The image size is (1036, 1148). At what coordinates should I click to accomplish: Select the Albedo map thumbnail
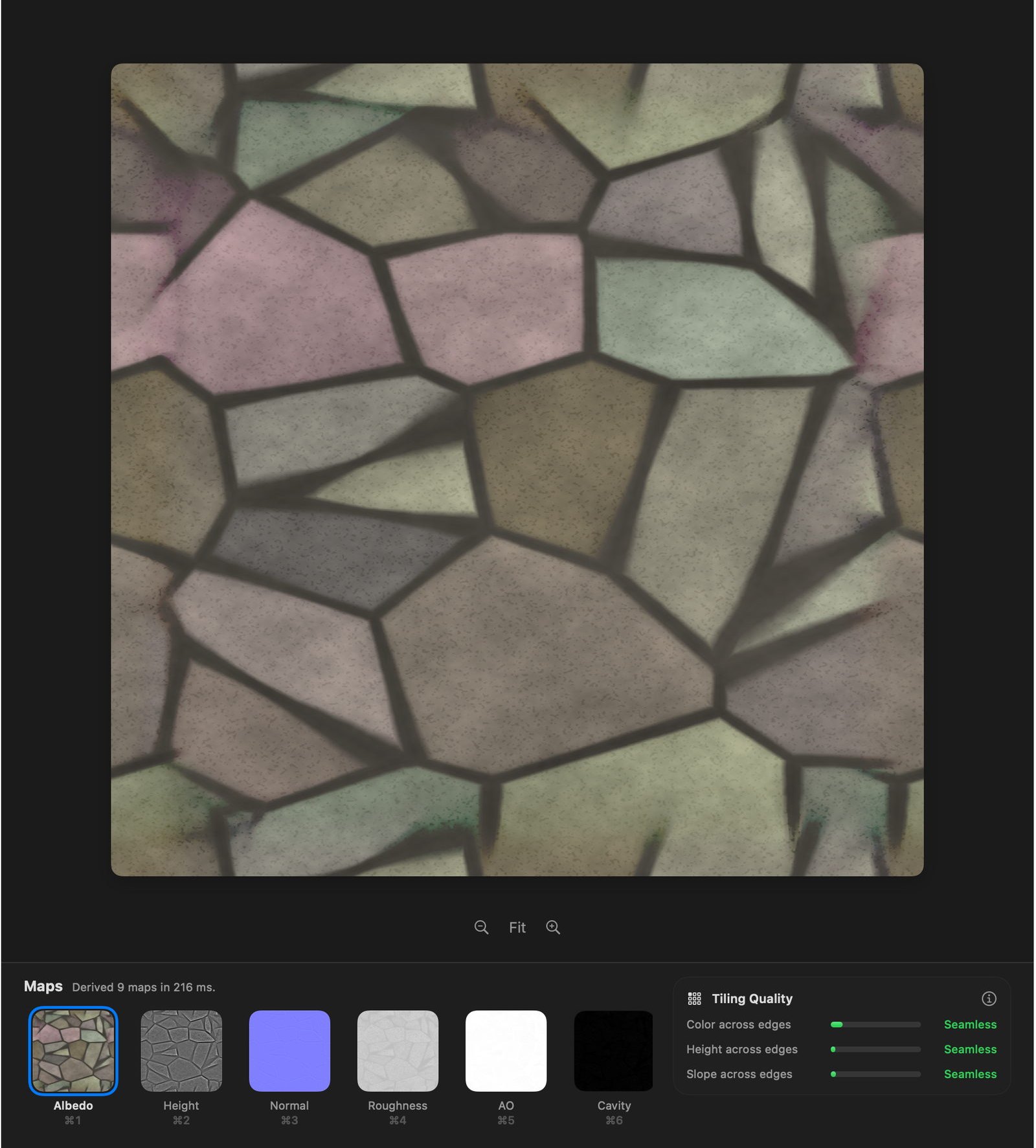(73, 1050)
